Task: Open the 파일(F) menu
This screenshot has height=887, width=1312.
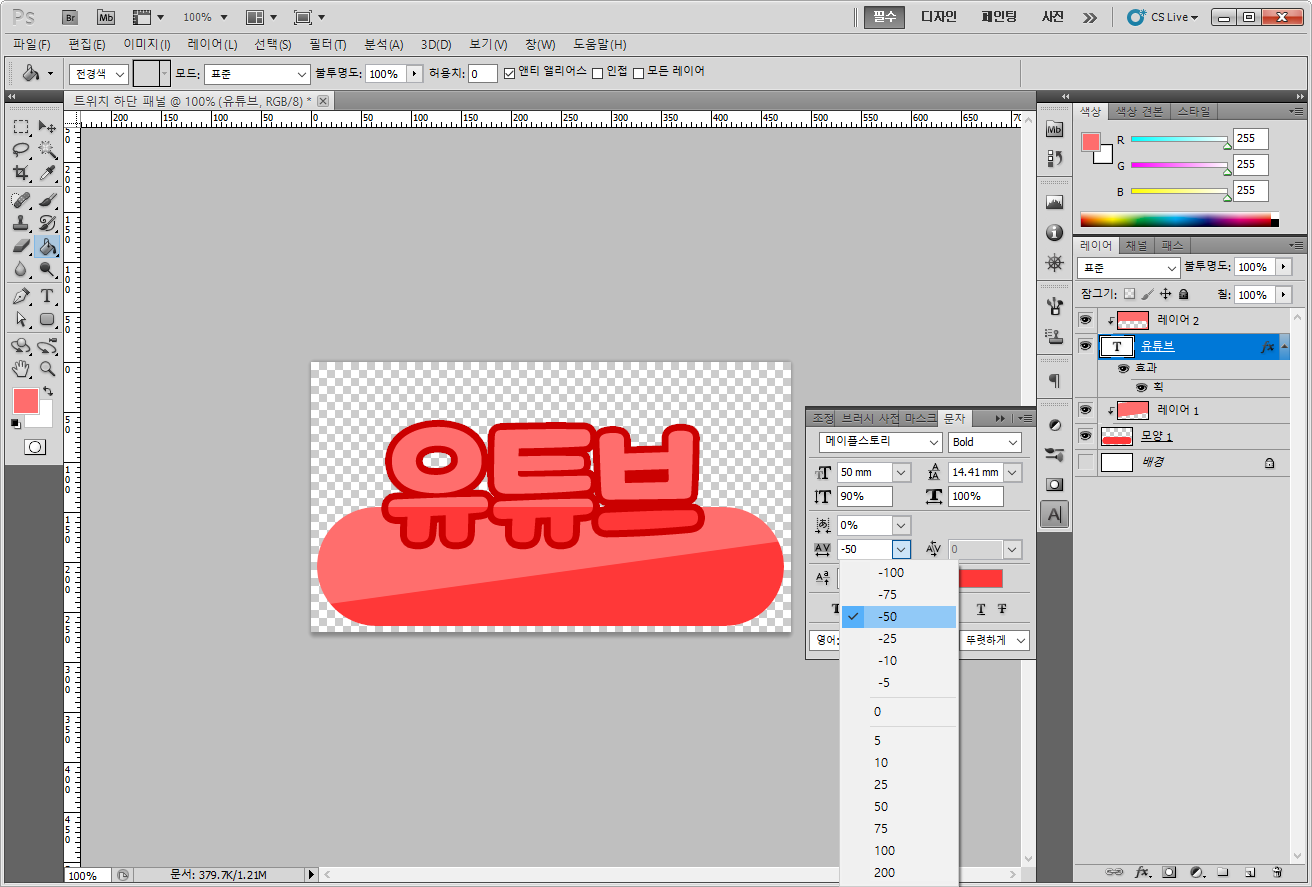Action: (32, 45)
